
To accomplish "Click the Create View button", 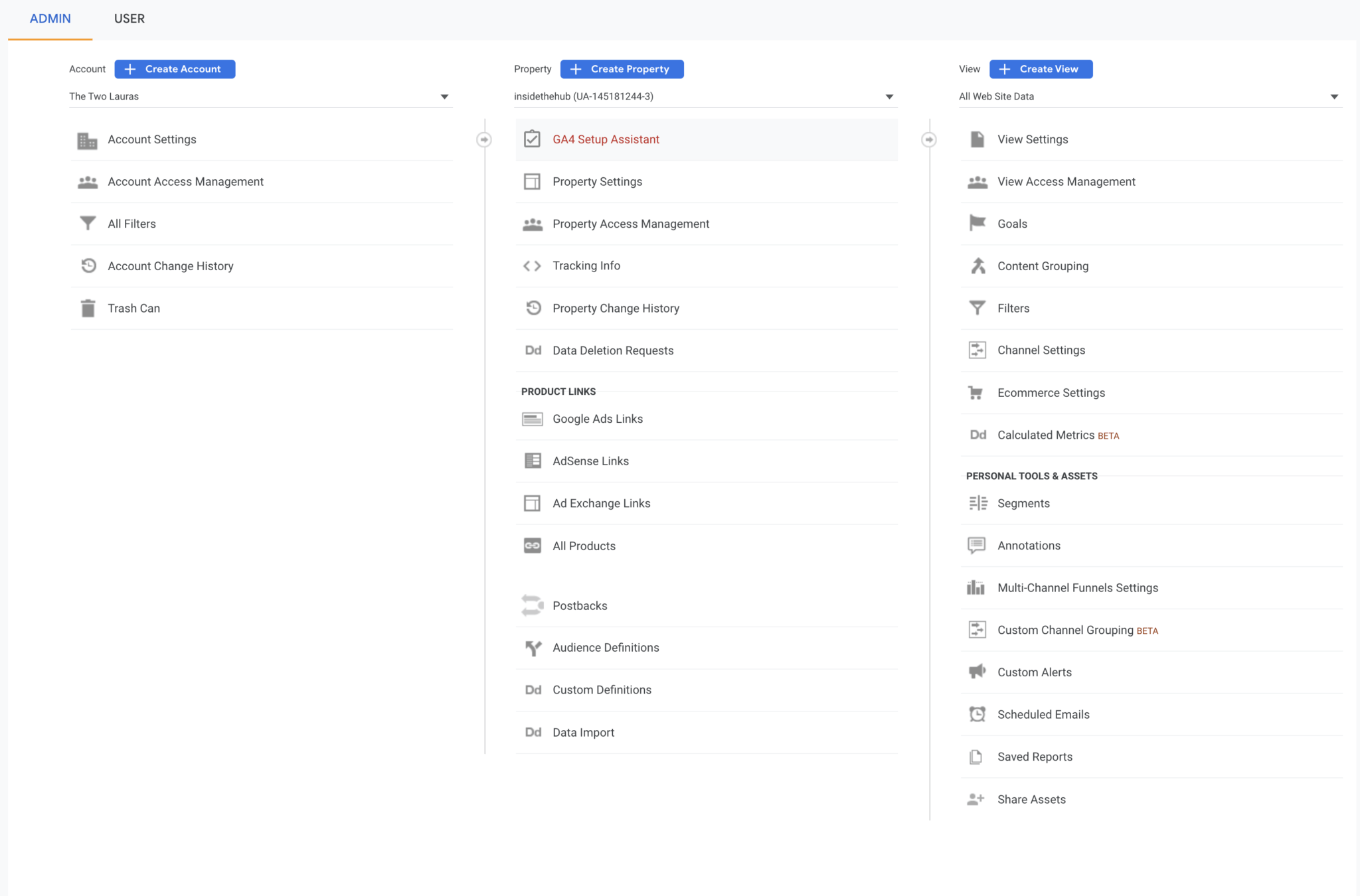I will (1041, 68).
